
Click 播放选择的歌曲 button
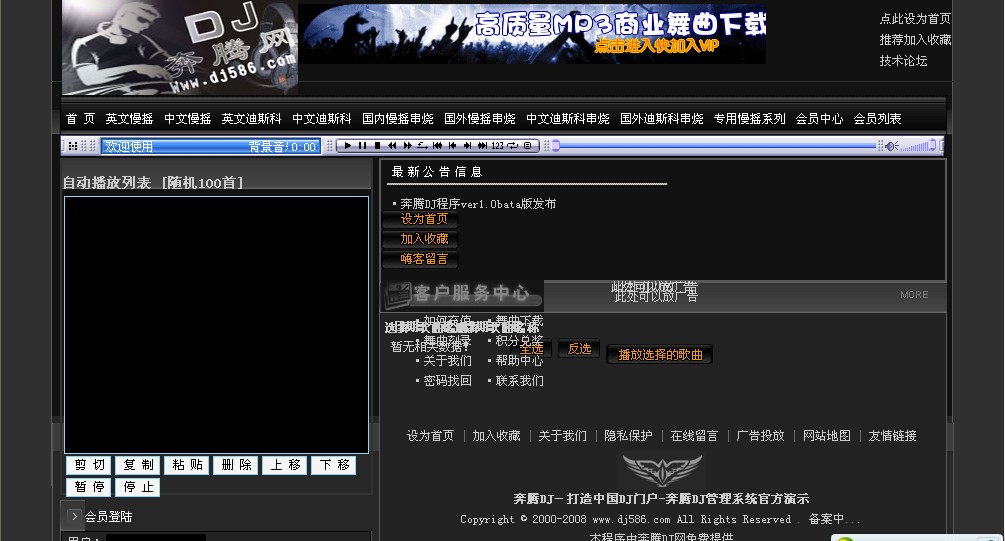(x=660, y=354)
